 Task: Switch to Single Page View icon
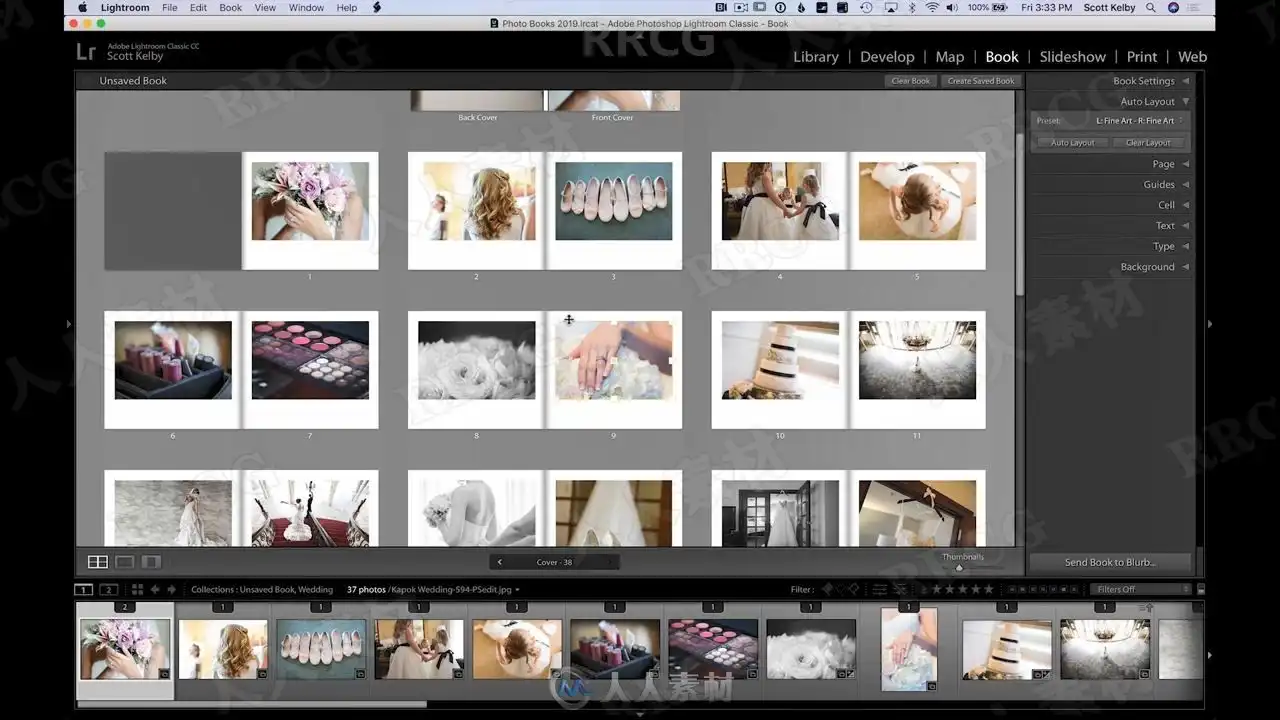click(151, 562)
